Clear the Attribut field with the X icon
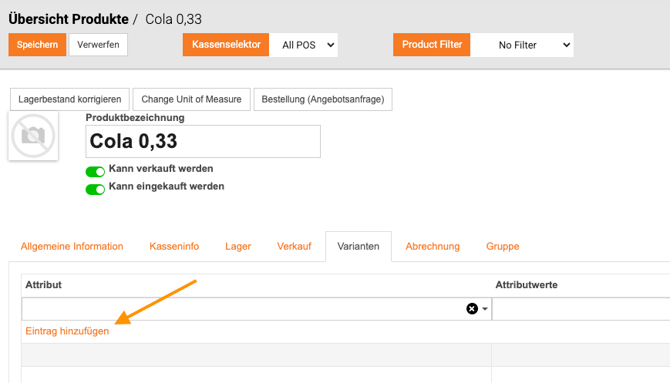The height and width of the screenshot is (383, 670). (472, 309)
